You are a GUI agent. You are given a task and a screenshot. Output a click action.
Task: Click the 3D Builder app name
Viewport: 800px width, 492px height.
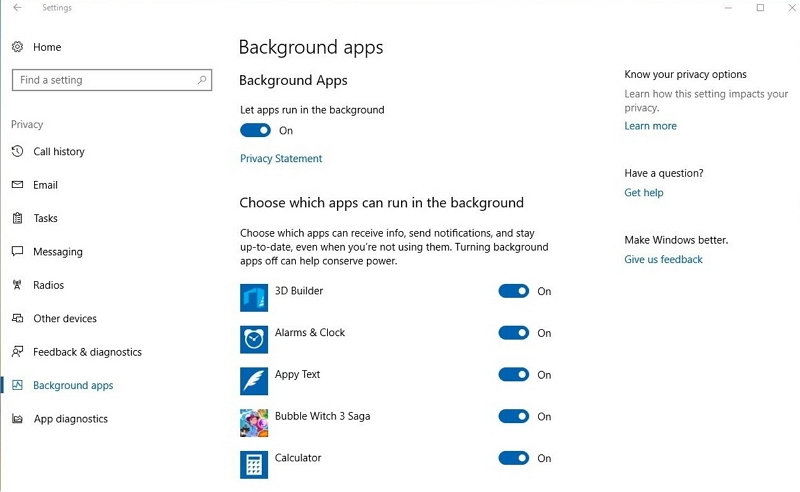(x=299, y=291)
